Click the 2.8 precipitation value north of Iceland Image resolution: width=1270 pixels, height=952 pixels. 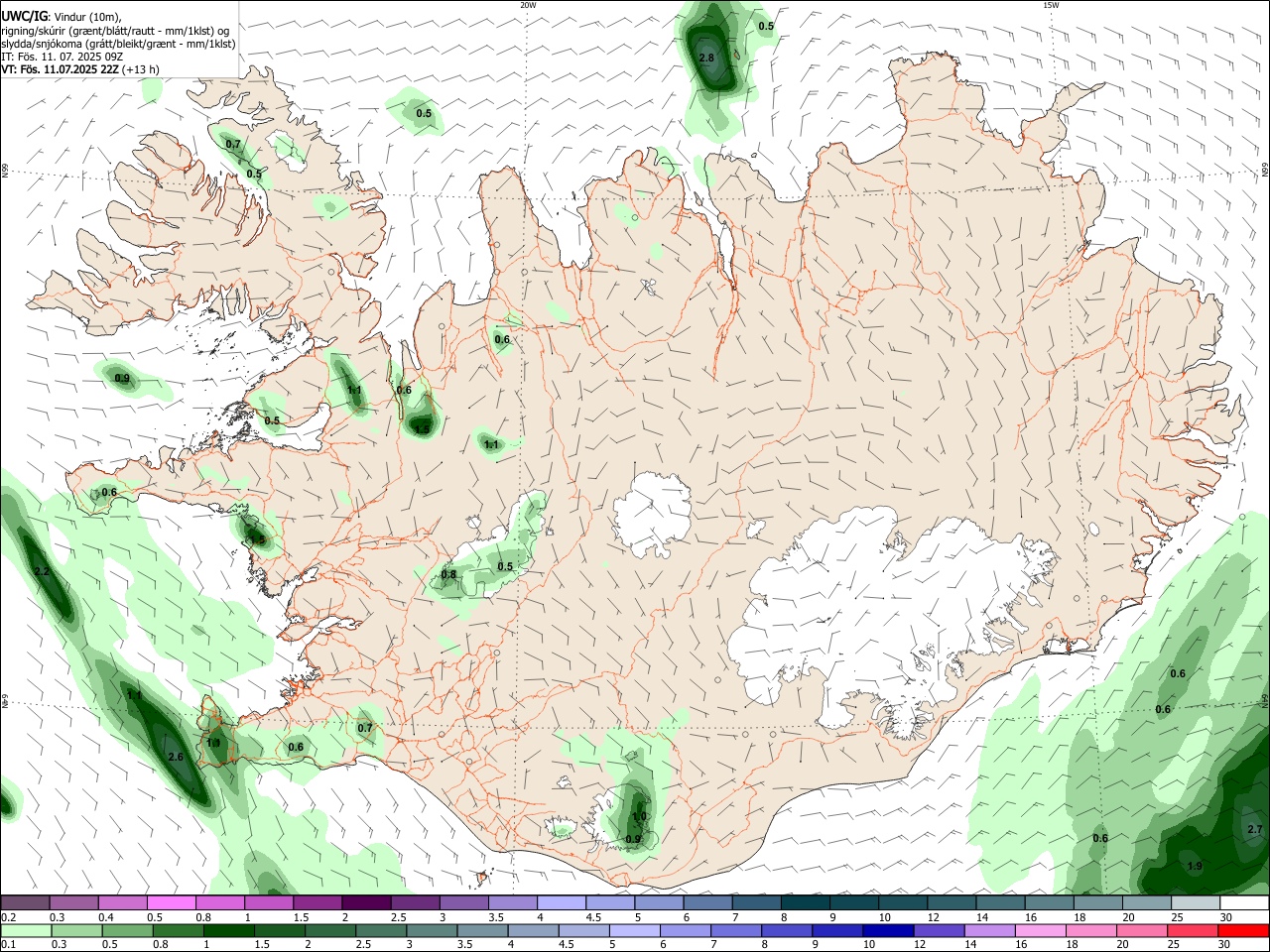[706, 59]
